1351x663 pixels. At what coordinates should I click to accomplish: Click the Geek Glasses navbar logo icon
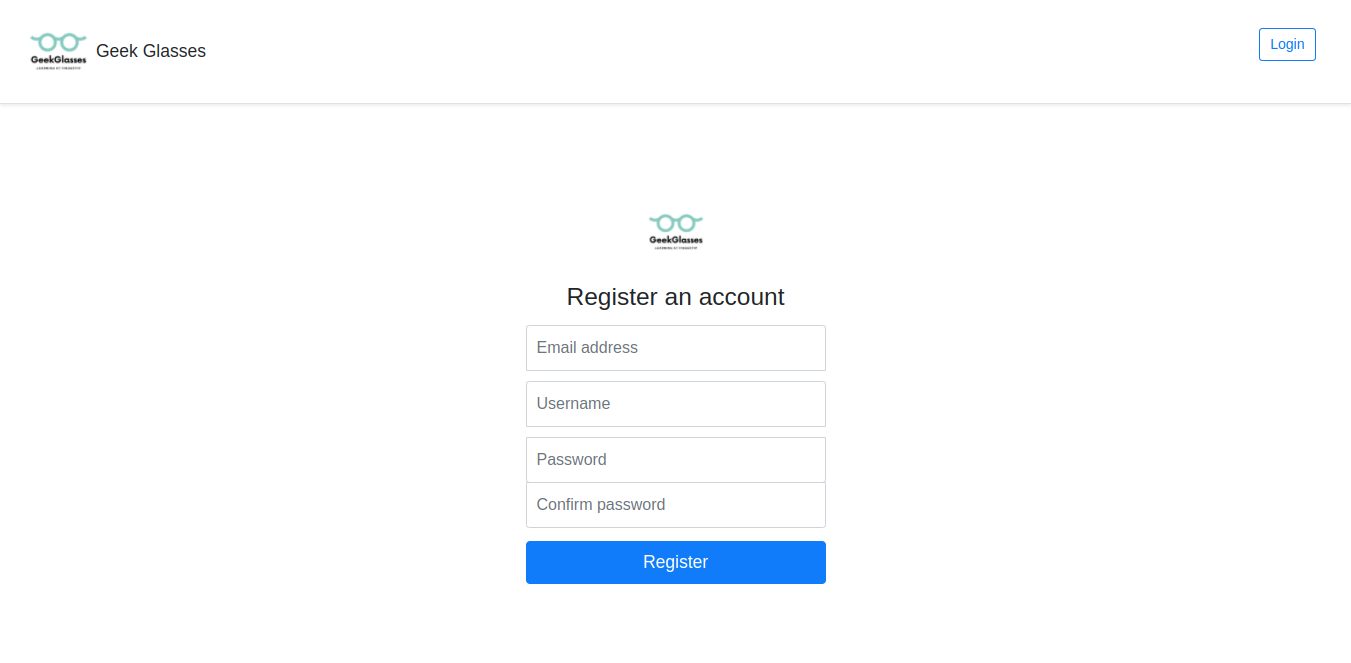coord(58,51)
